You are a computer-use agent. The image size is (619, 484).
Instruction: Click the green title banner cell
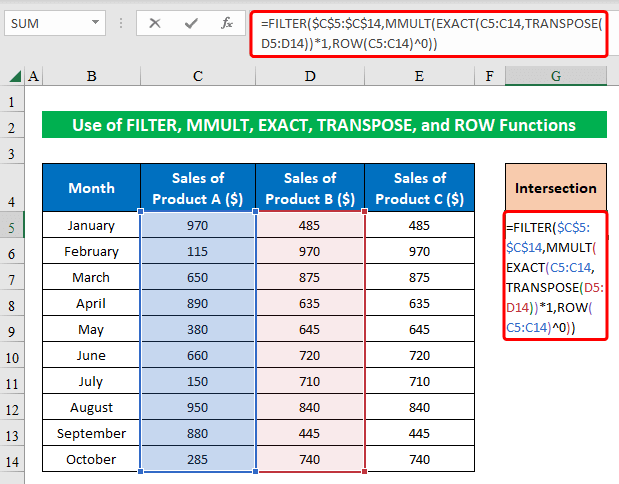324,126
